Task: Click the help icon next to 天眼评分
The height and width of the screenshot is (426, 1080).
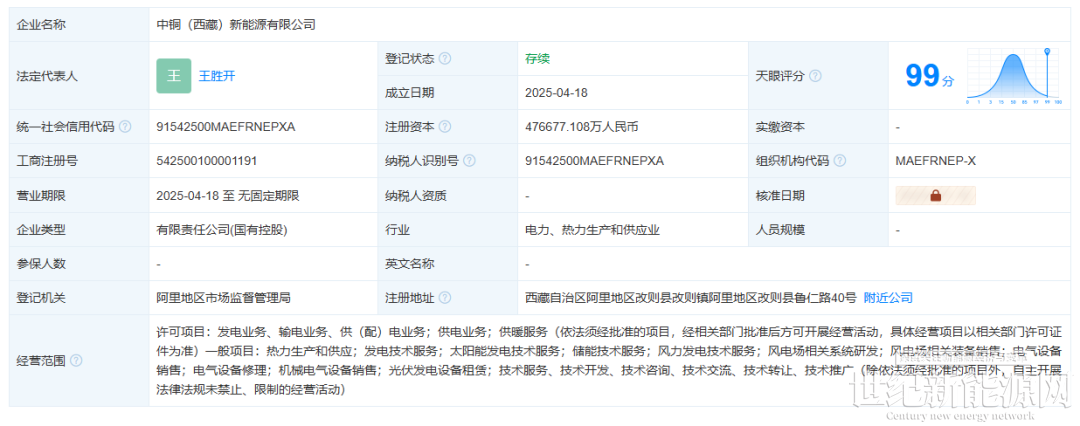Action: [x=815, y=76]
